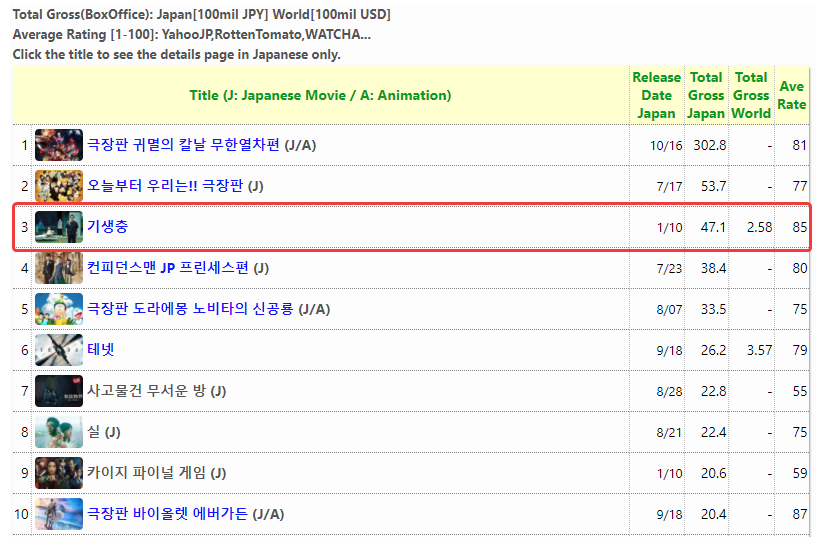Click the 사고물건 무서운 방 poster thumbnail

tap(59, 391)
